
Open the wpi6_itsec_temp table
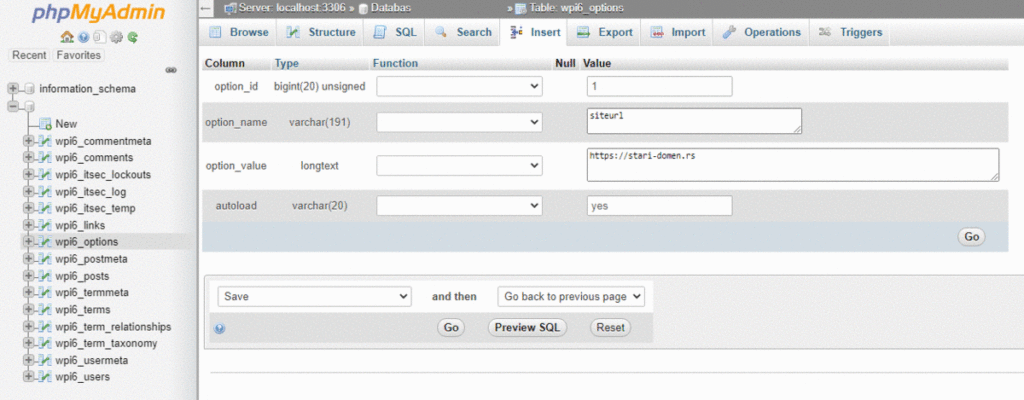(x=95, y=208)
